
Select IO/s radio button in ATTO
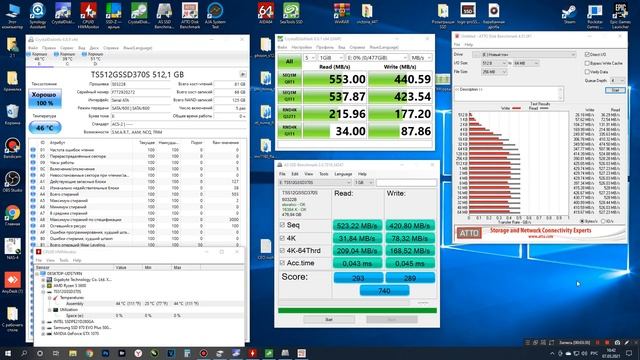[603, 221]
